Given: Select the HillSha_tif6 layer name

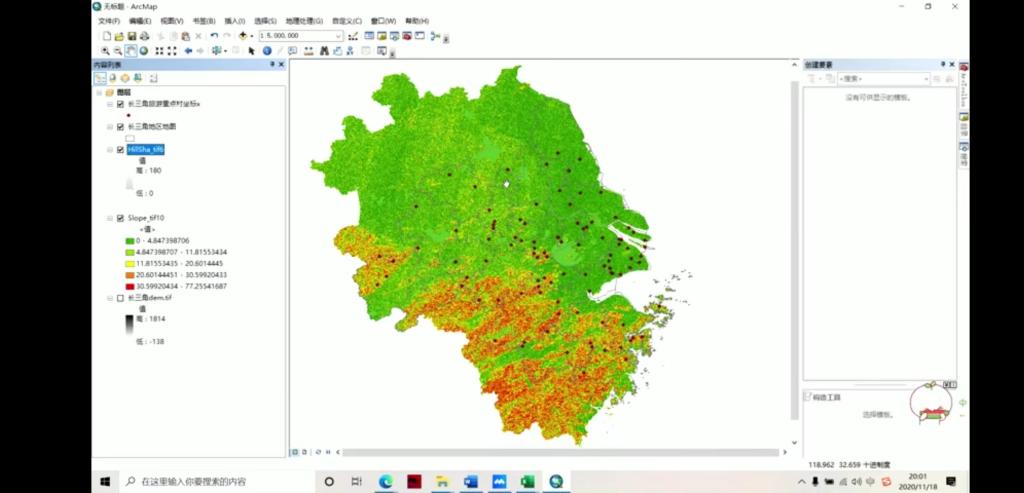Looking at the screenshot, I should tap(145, 150).
